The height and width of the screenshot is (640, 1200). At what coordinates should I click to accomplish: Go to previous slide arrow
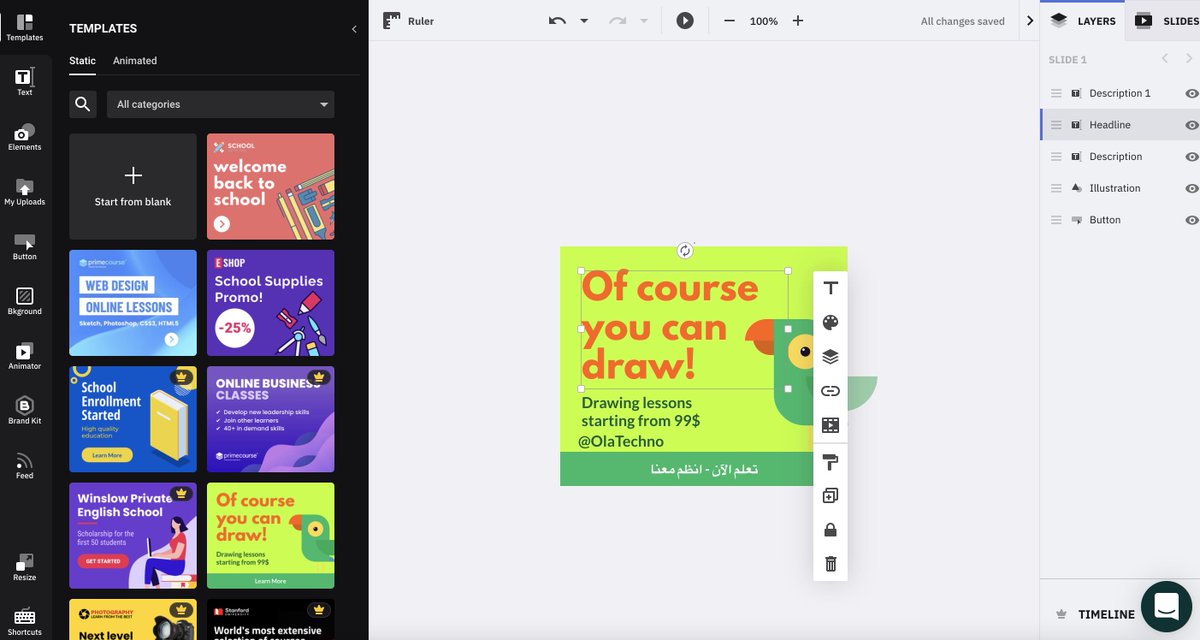click(x=1165, y=59)
